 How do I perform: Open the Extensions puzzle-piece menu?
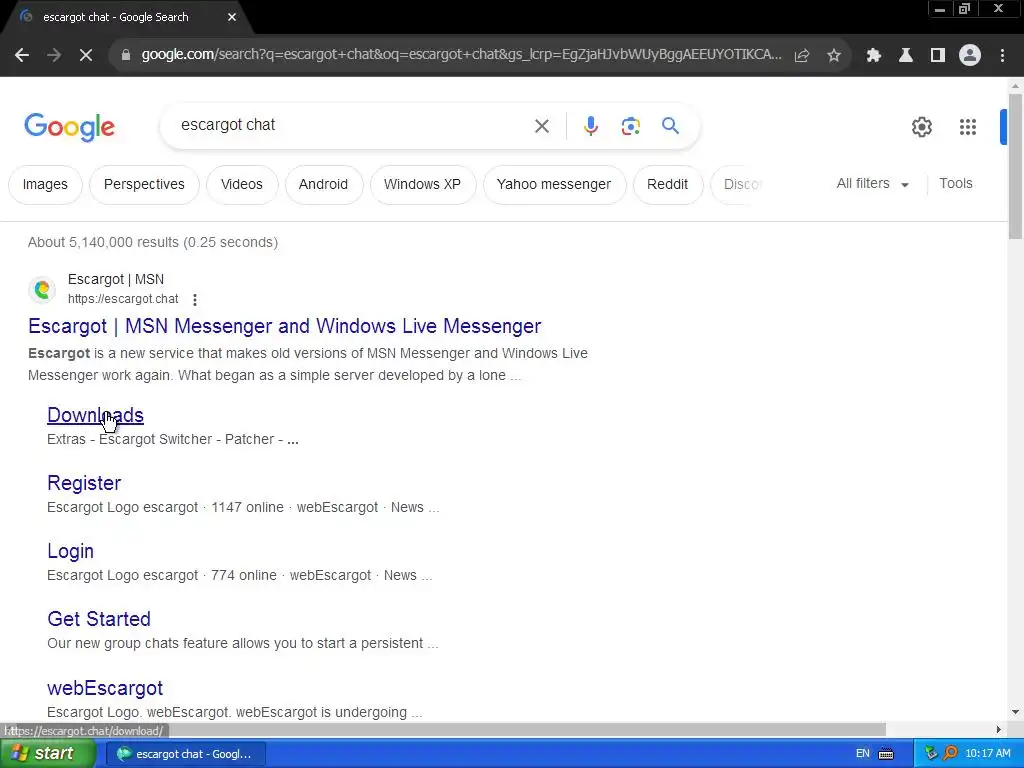click(x=873, y=56)
